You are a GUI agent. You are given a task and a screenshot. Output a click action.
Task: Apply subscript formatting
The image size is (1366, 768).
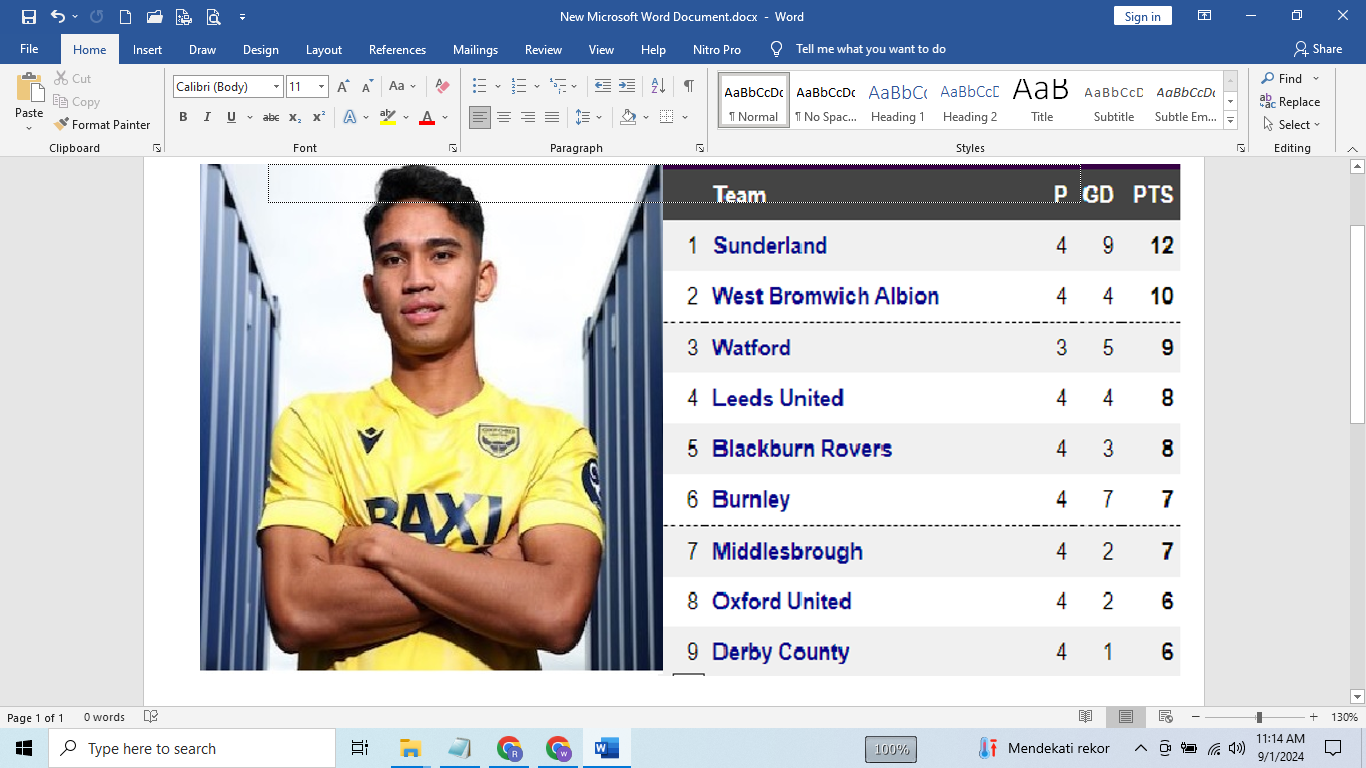tap(295, 118)
